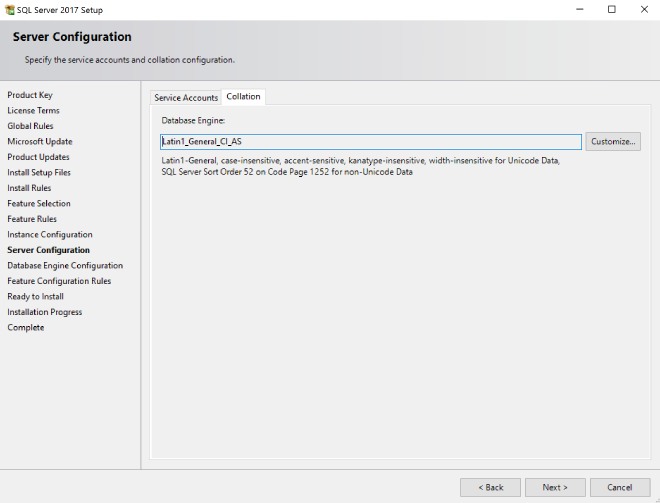Switch to the Service Accounts tab
Image resolution: width=660 pixels, height=503 pixels.
coord(186,97)
